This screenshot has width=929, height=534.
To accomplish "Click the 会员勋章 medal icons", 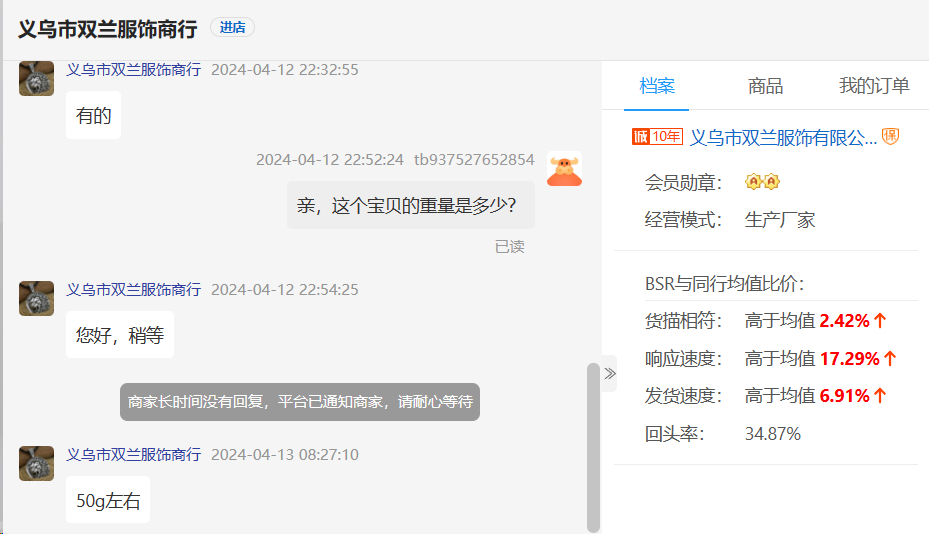I will coord(762,181).
